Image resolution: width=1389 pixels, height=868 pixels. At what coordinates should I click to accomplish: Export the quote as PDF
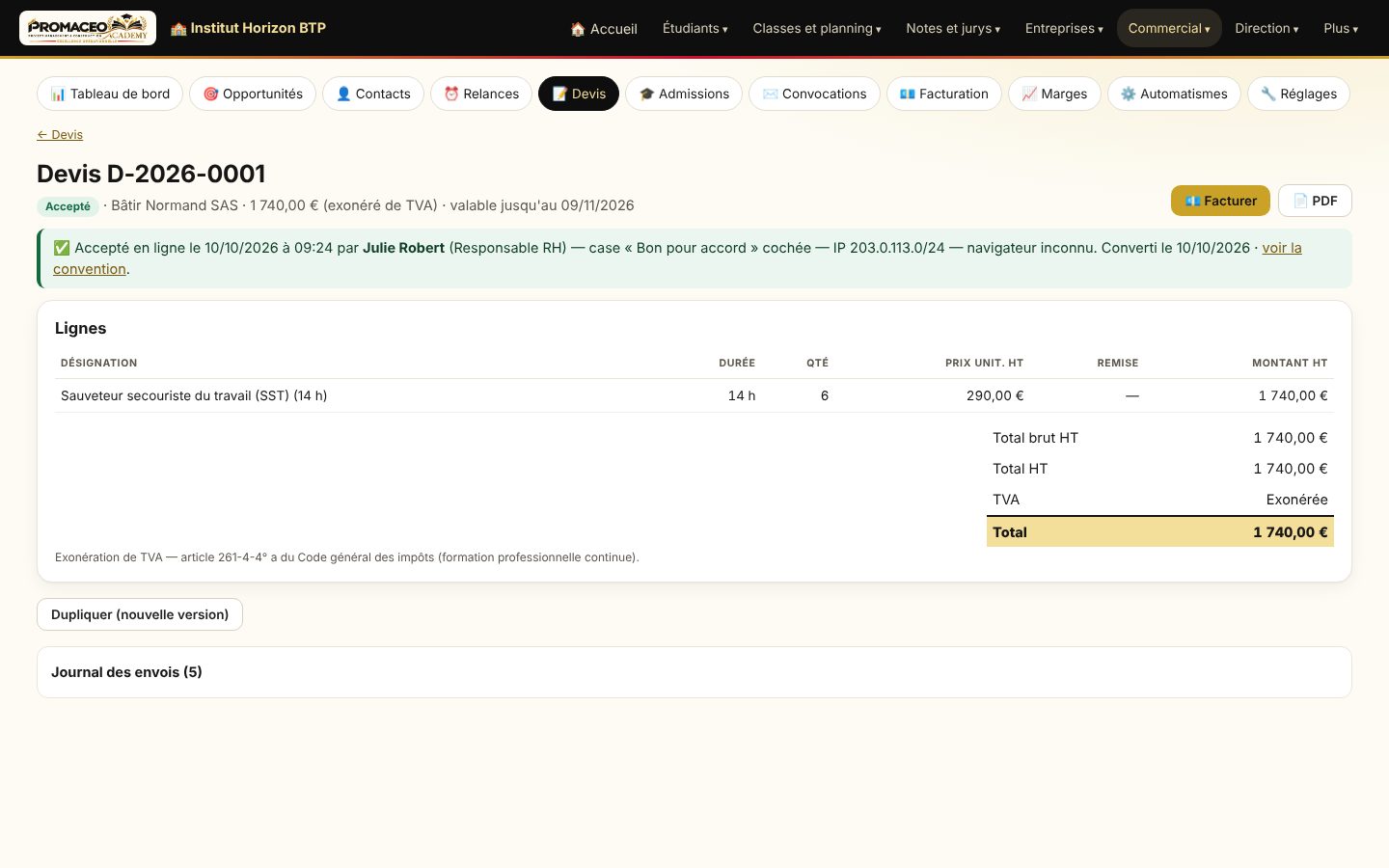pyautogui.click(x=1315, y=201)
